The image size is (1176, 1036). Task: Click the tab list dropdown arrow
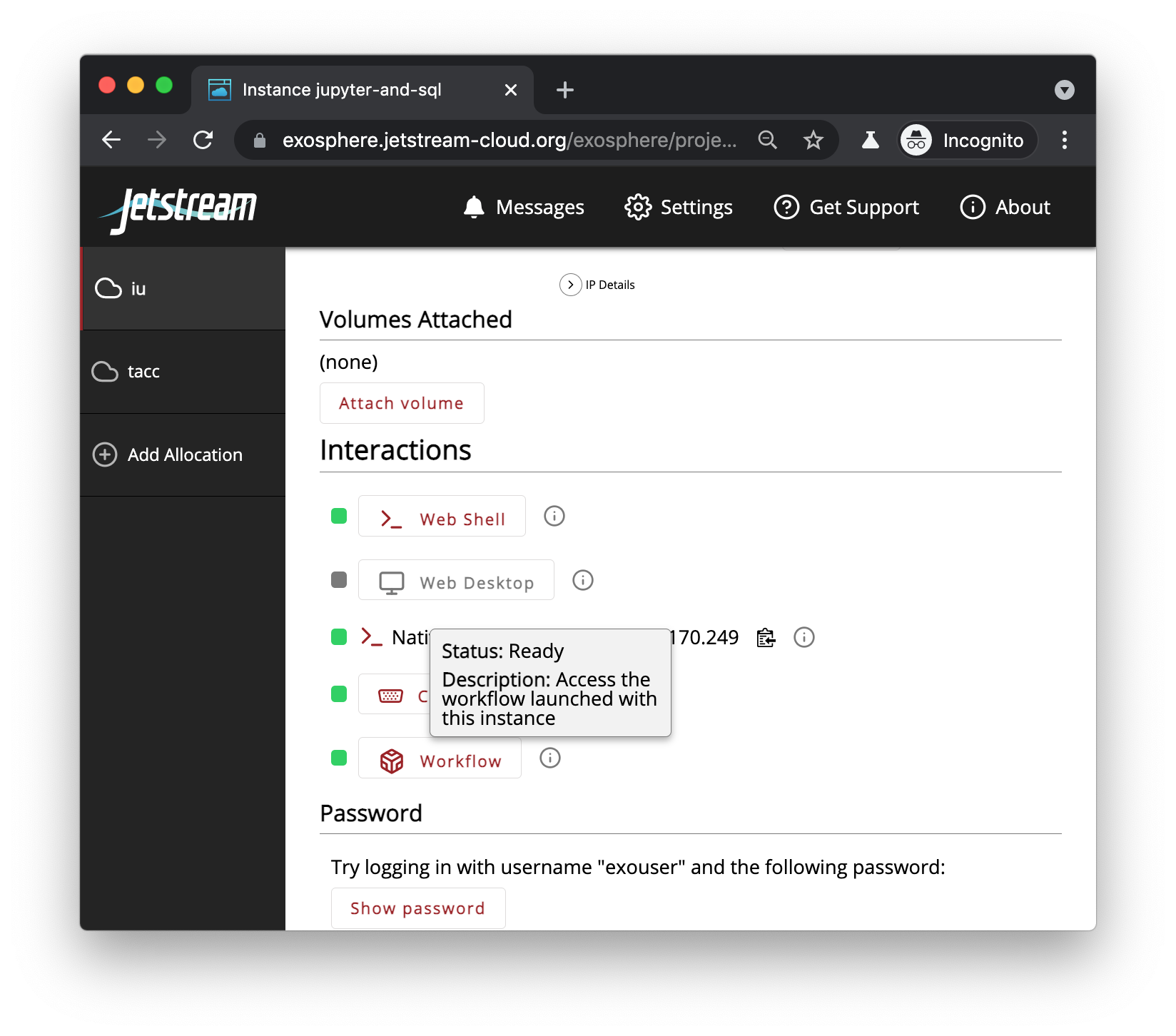pyautogui.click(x=1063, y=89)
